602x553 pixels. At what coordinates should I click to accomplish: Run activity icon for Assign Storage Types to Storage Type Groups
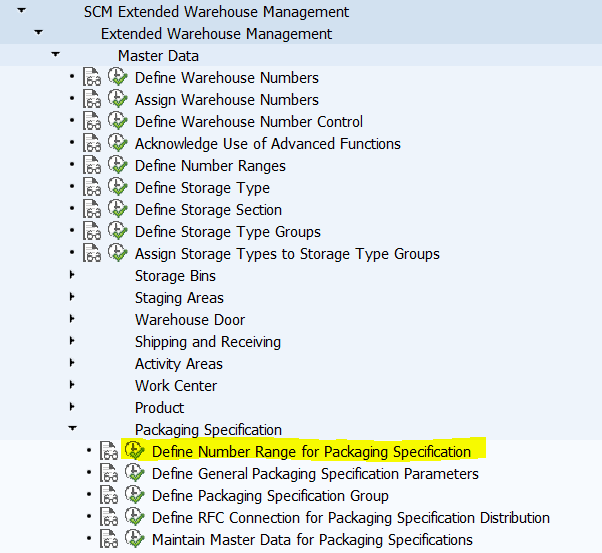point(117,252)
